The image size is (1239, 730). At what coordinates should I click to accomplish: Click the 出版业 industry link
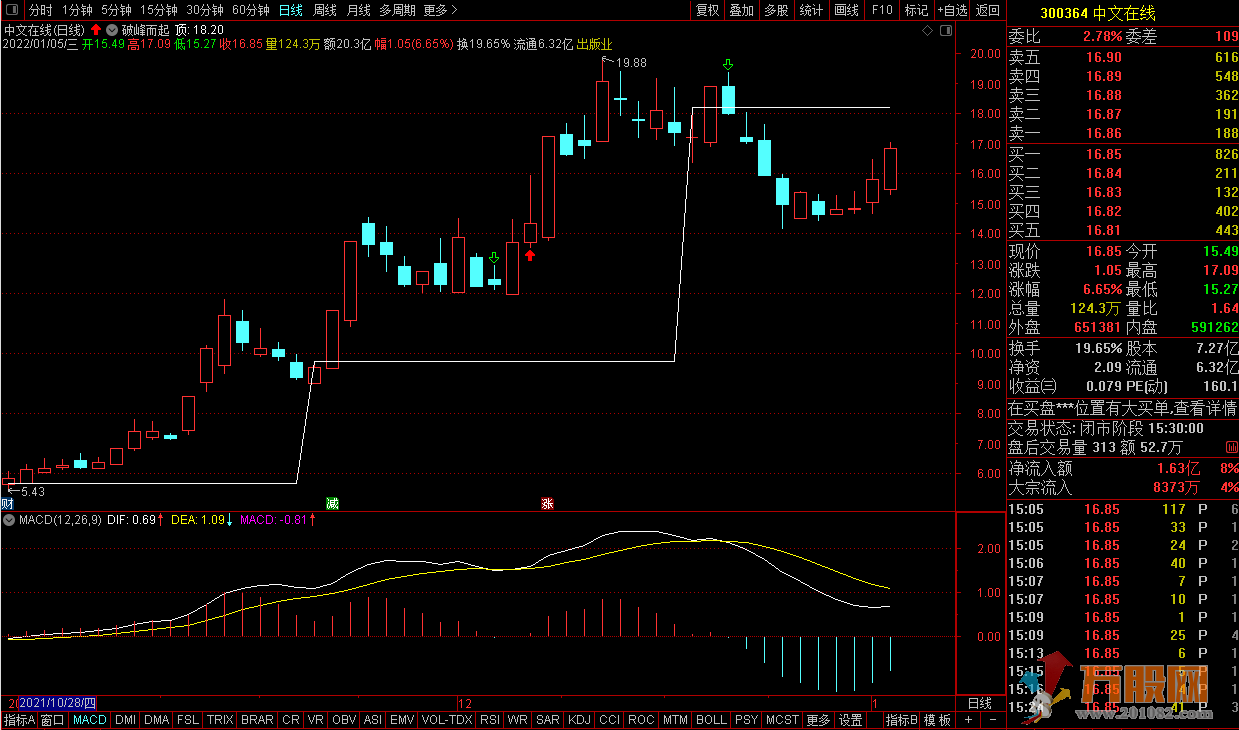(x=594, y=44)
